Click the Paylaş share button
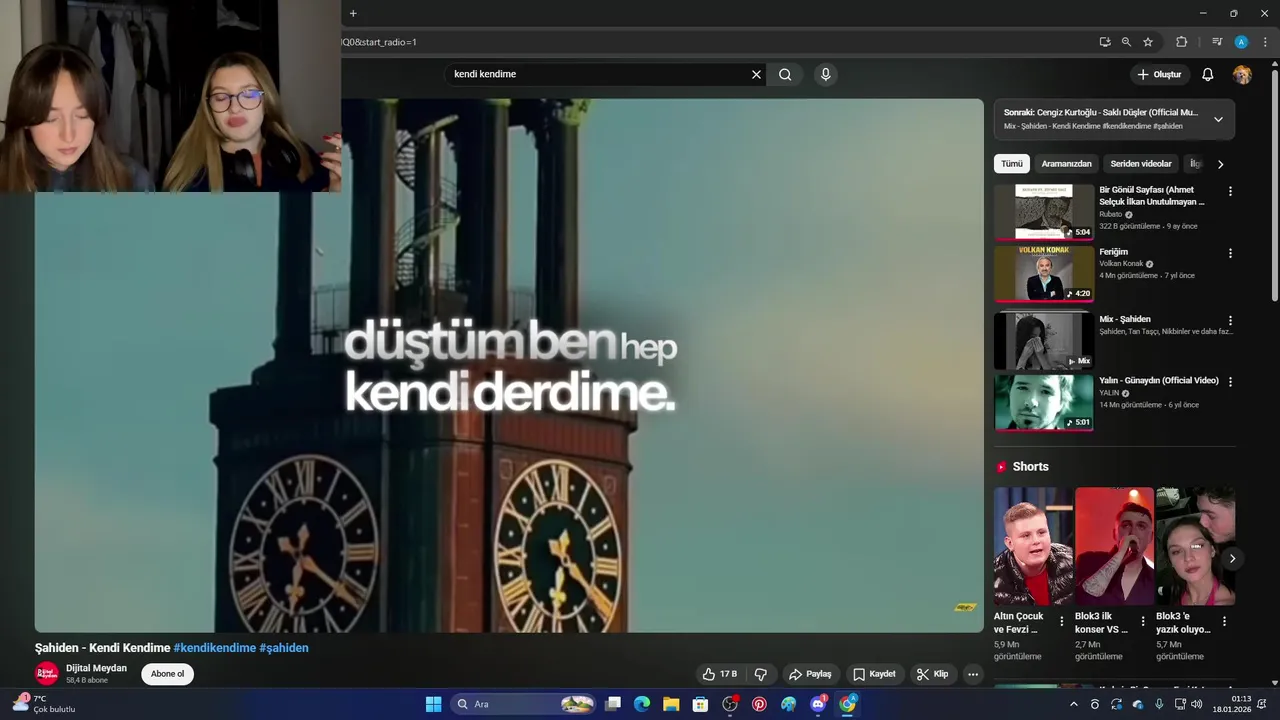The width and height of the screenshot is (1280, 720). [810, 674]
